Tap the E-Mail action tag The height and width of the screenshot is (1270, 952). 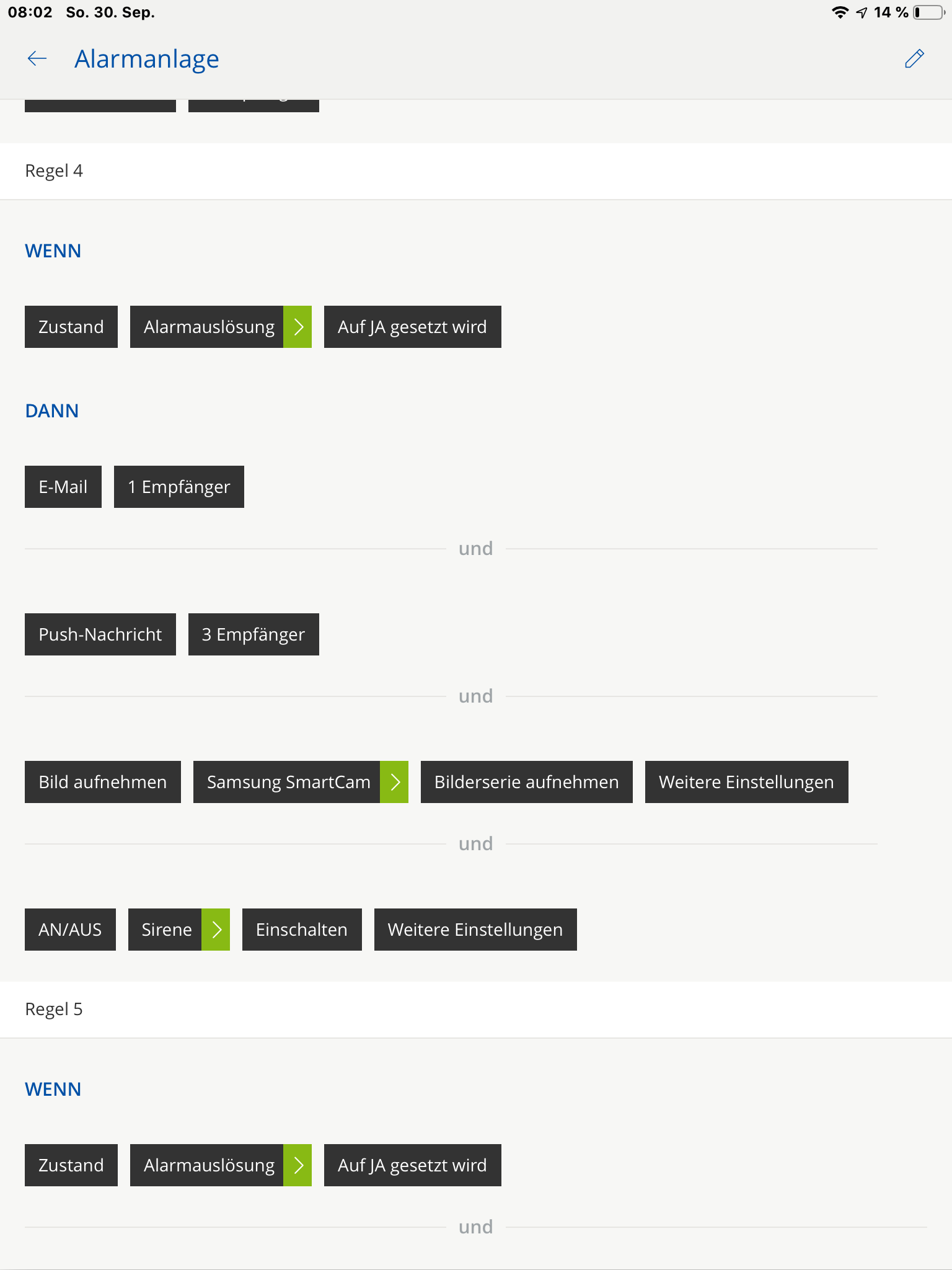(x=63, y=487)
